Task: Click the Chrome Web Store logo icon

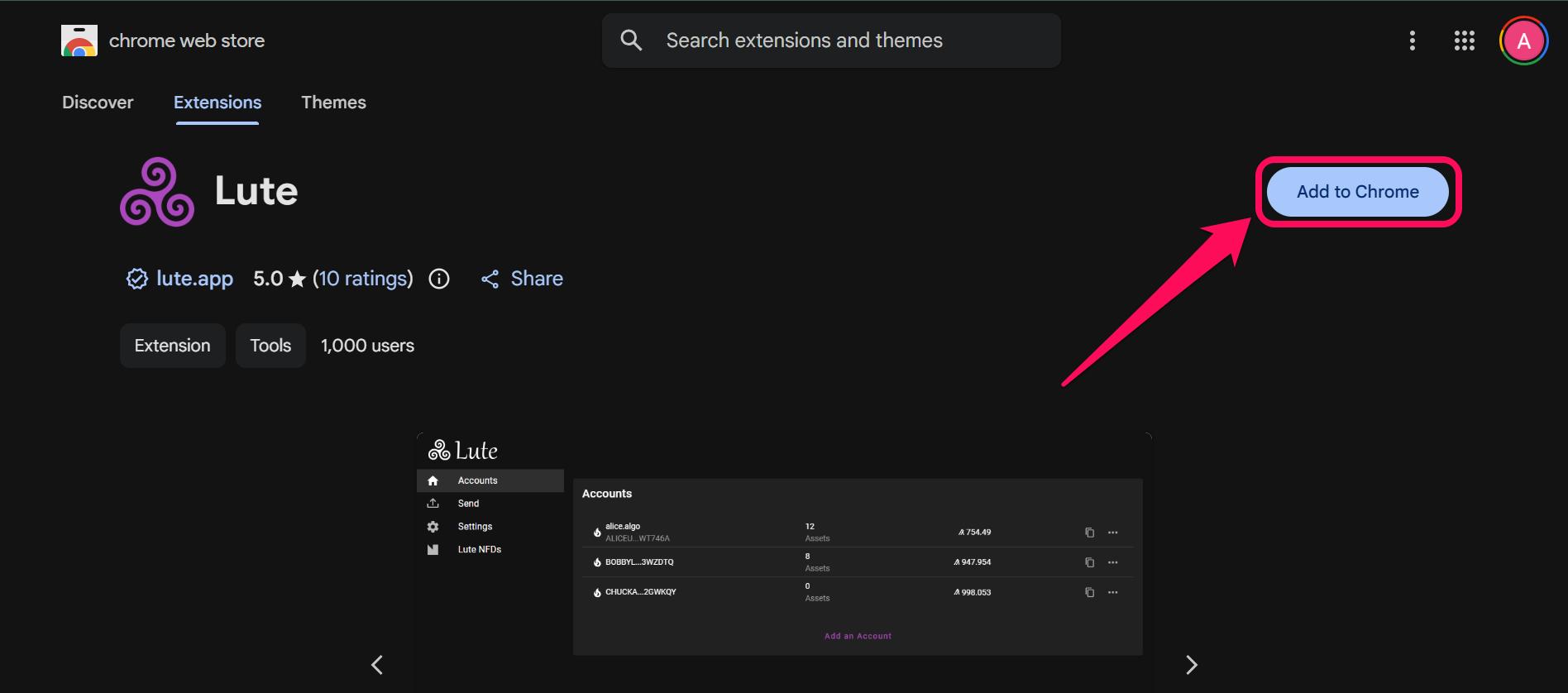Action: point(79,41)
